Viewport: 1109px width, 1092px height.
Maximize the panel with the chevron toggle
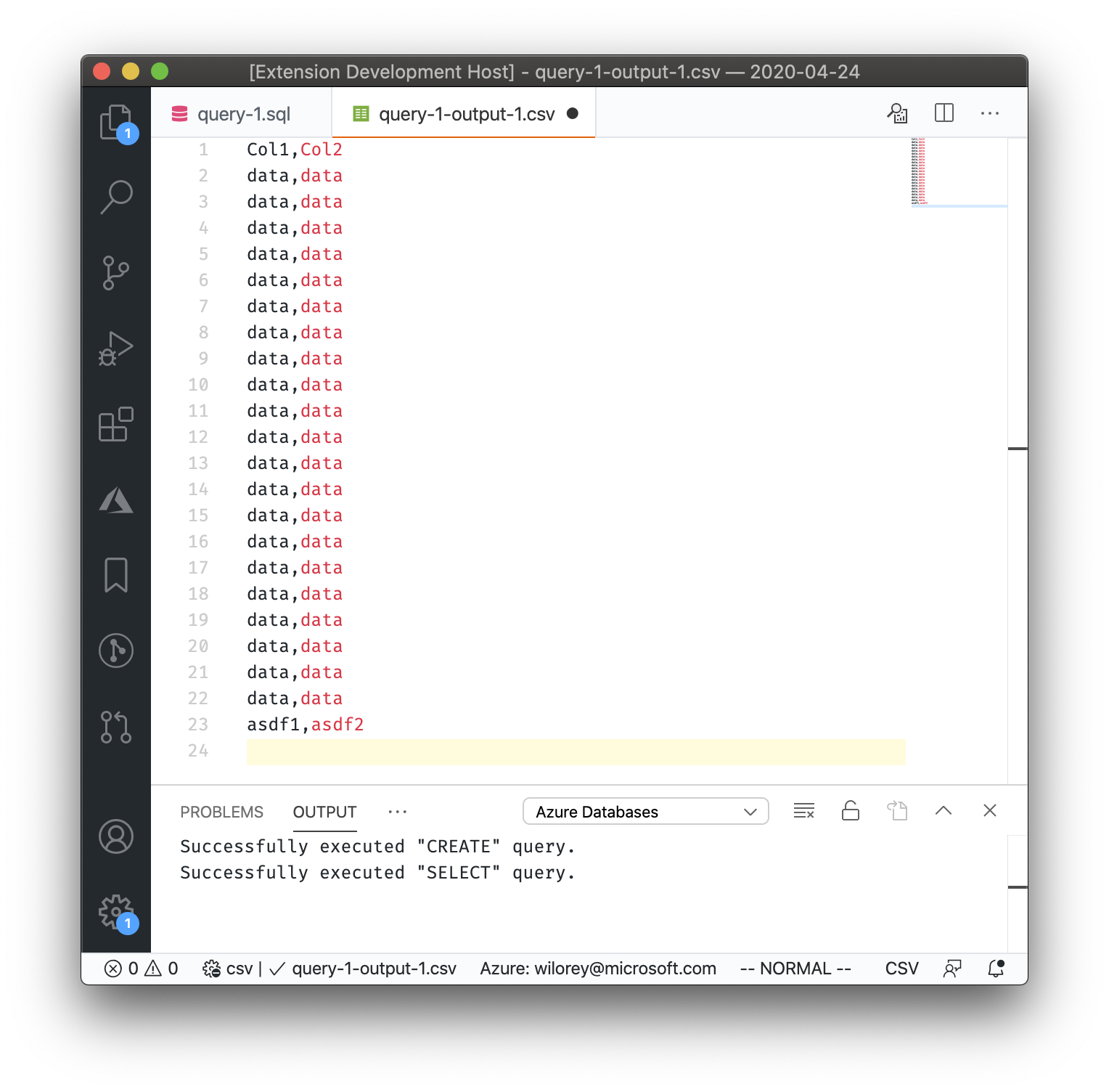943,811
